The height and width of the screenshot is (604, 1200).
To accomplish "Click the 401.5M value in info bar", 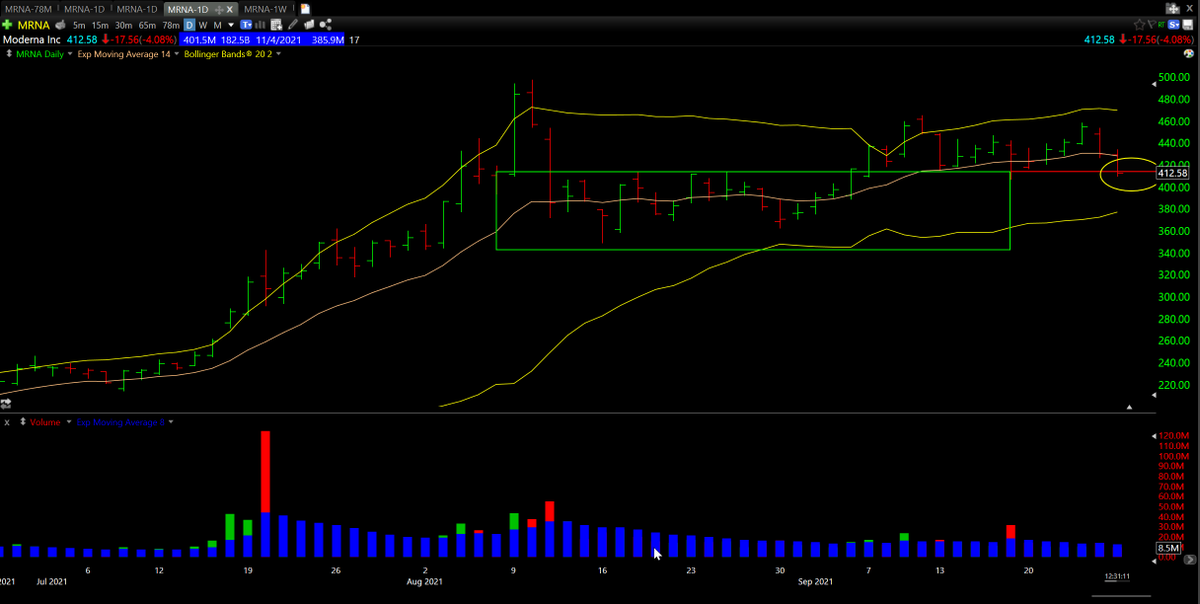I will click(x=199, y=40).
